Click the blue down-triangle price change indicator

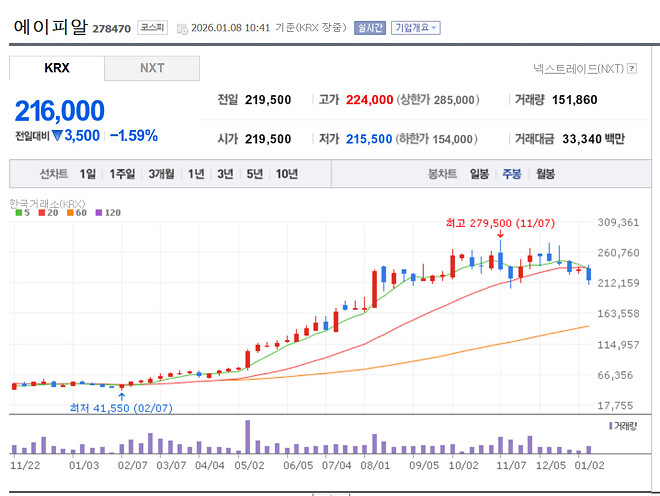[58, 135]
